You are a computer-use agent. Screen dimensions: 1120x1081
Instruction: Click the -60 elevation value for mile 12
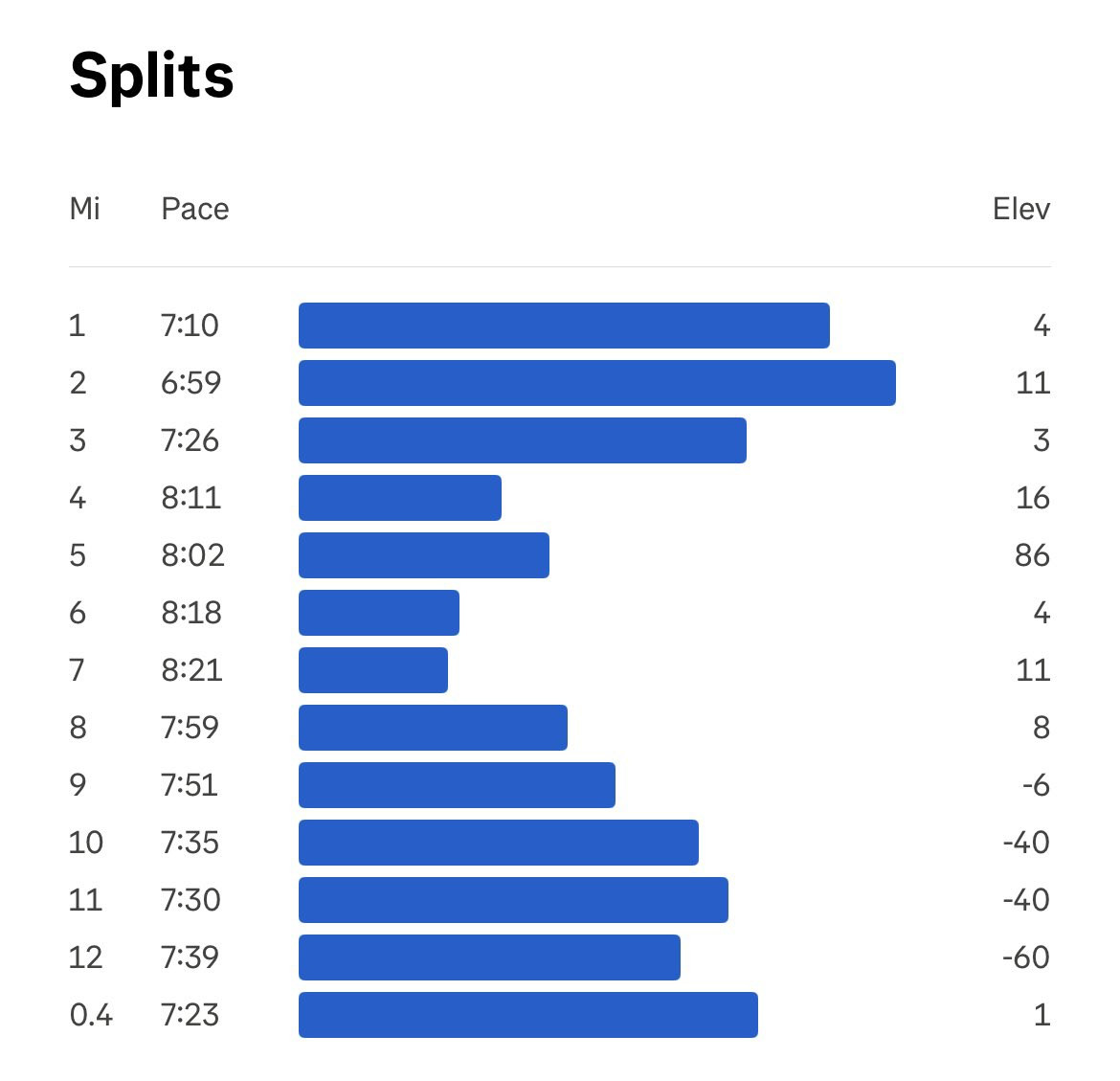click(x=1026, y=957)
